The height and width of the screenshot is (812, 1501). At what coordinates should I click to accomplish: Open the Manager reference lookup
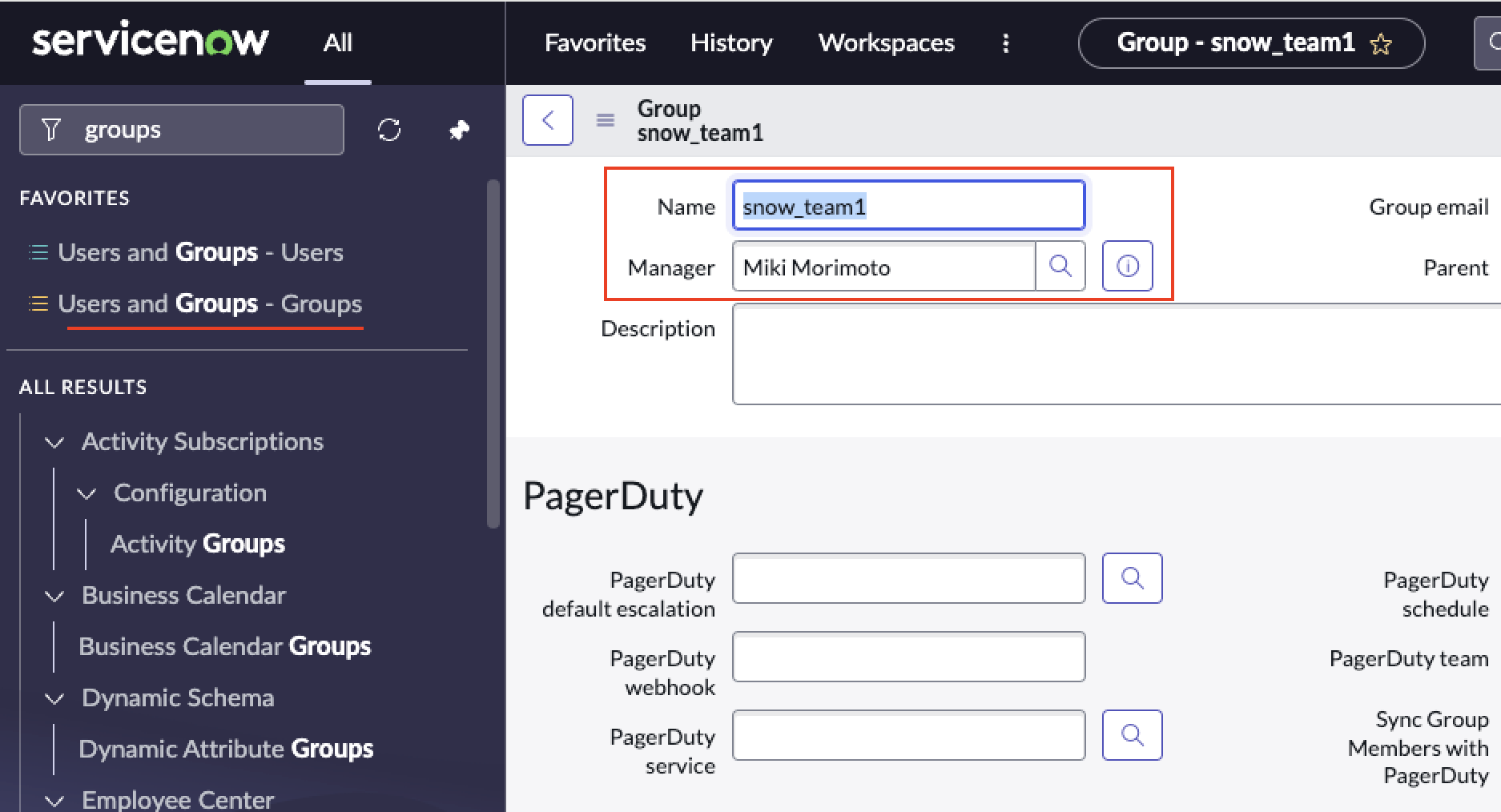1060,266
